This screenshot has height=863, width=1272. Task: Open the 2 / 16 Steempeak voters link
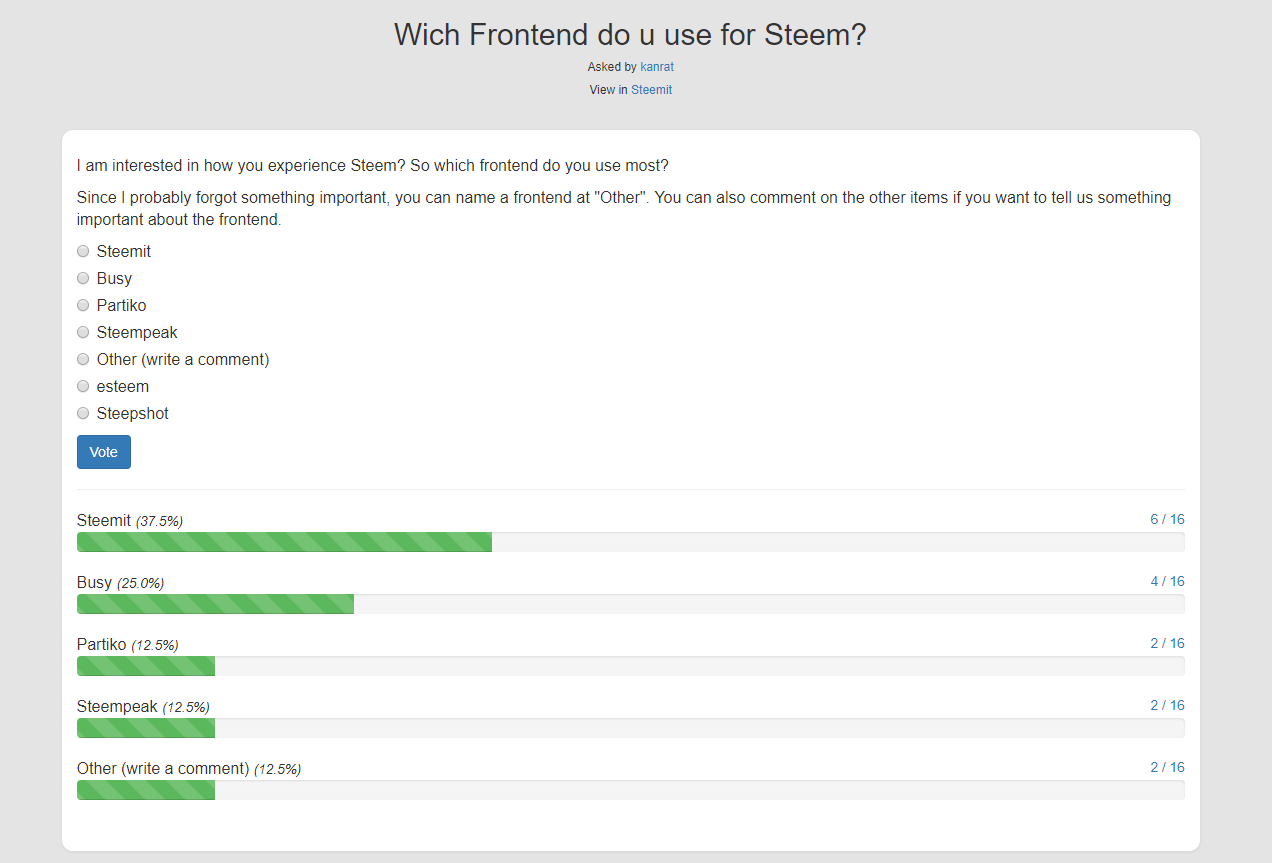point(1167,705)
